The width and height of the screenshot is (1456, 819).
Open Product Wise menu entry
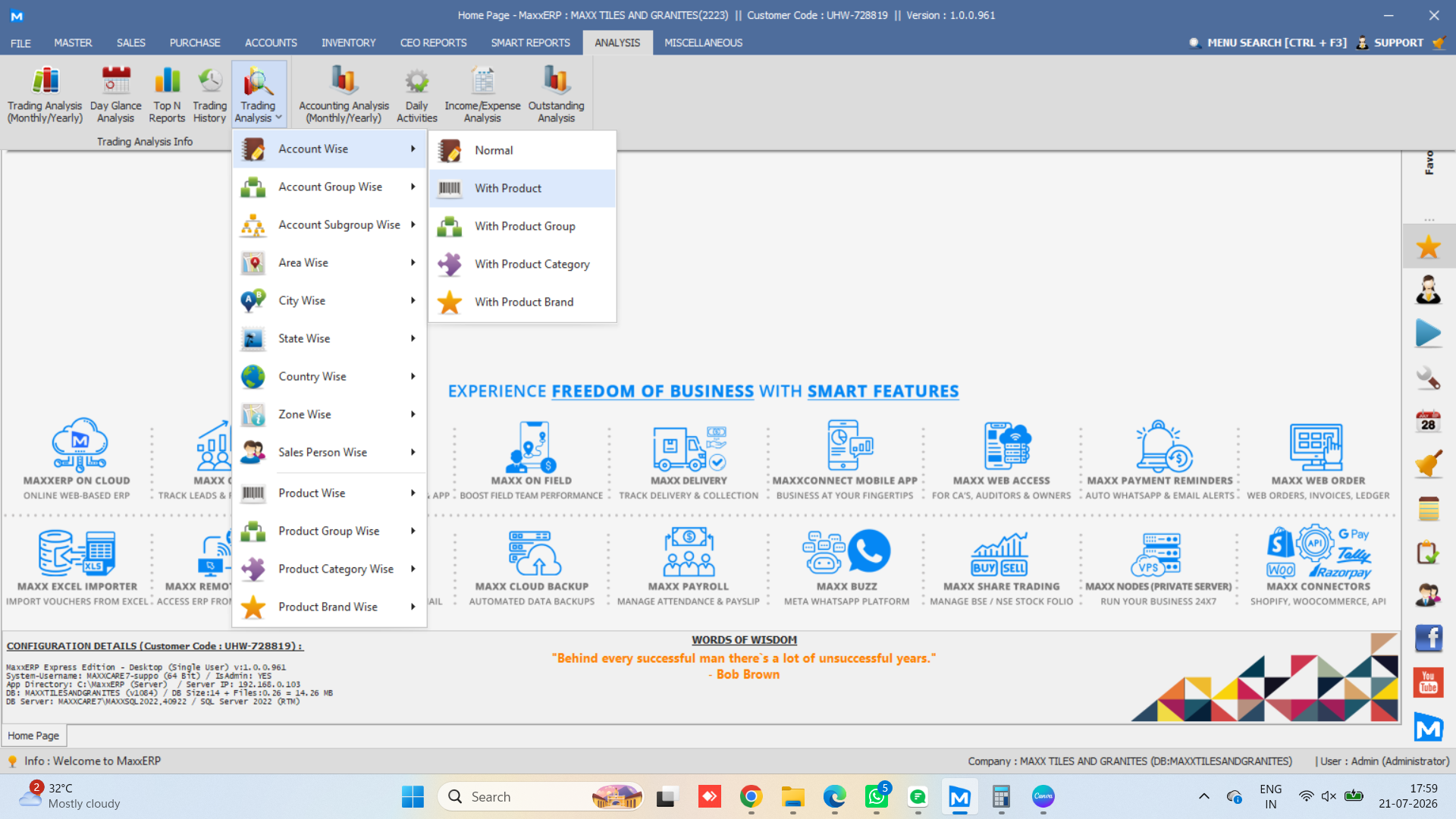[x=329, y=494]
